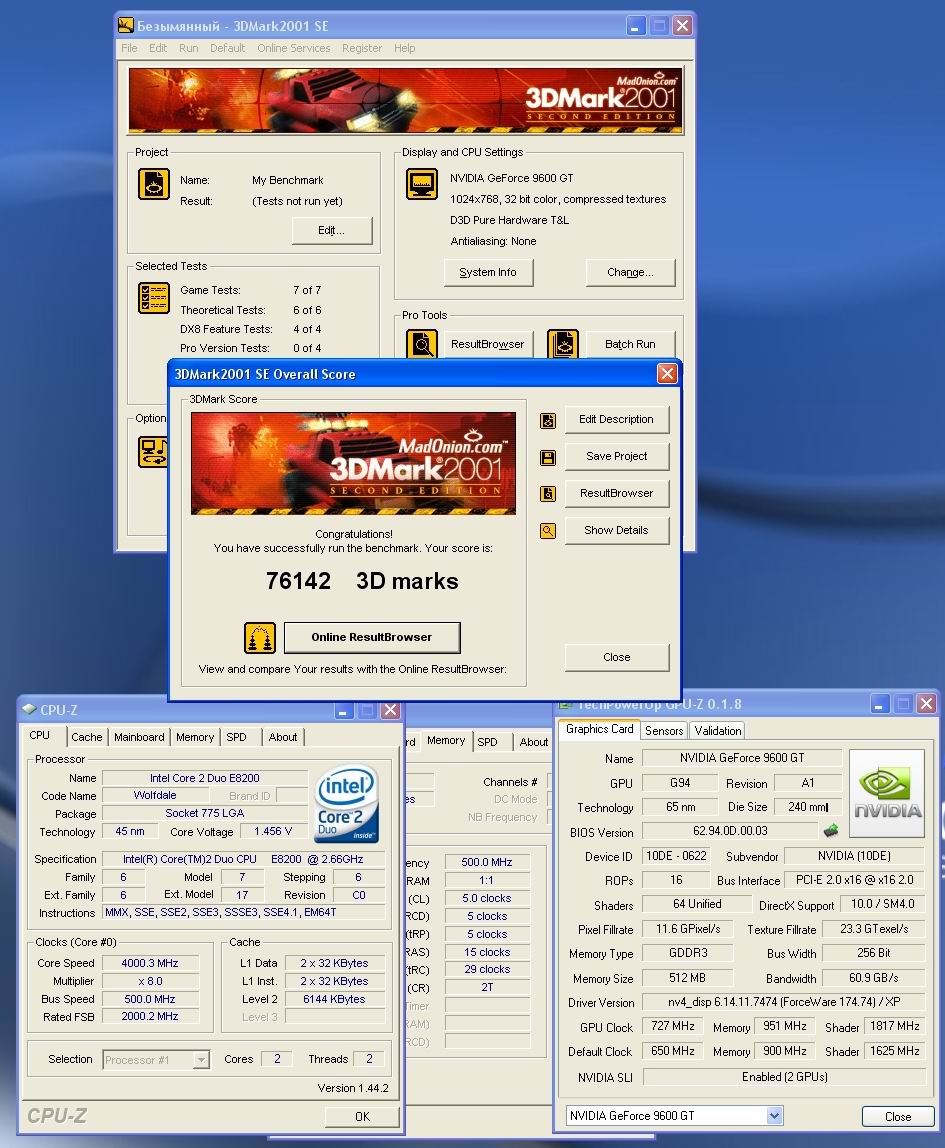Close the Overall Score dialog with X

[x=667, y=374]
